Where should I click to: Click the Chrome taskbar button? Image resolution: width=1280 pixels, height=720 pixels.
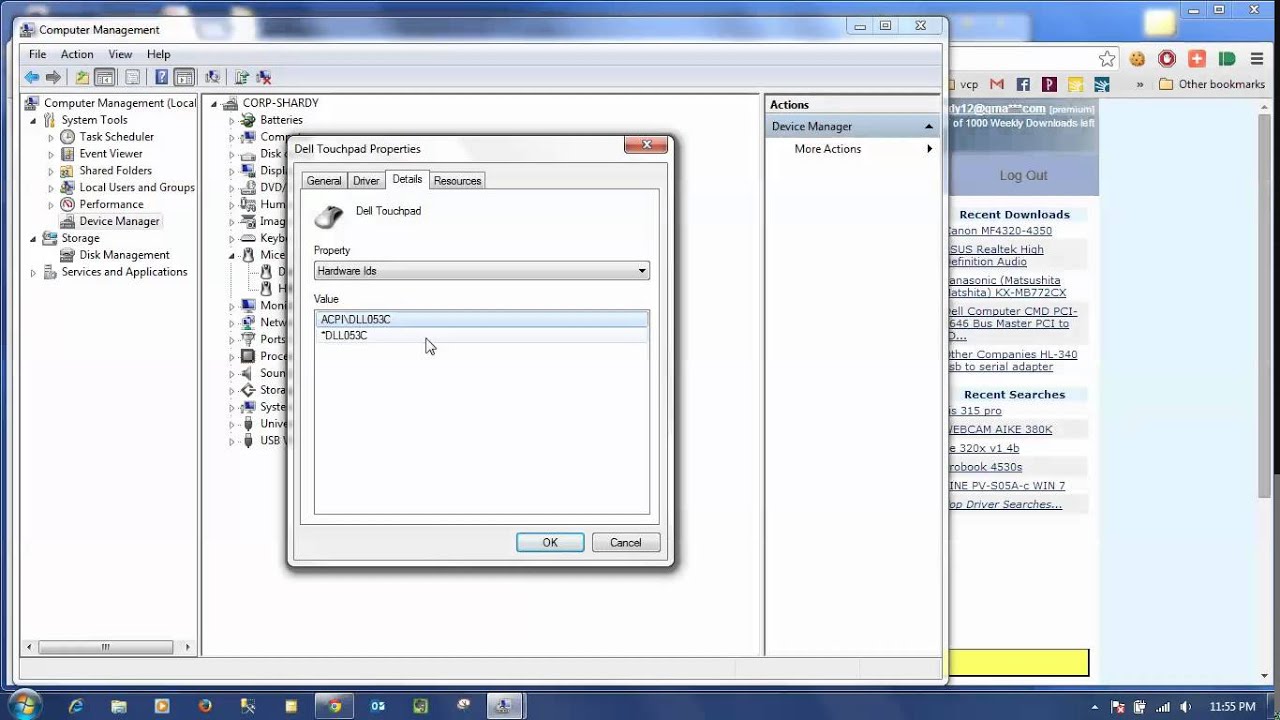[x=335, y=706]
